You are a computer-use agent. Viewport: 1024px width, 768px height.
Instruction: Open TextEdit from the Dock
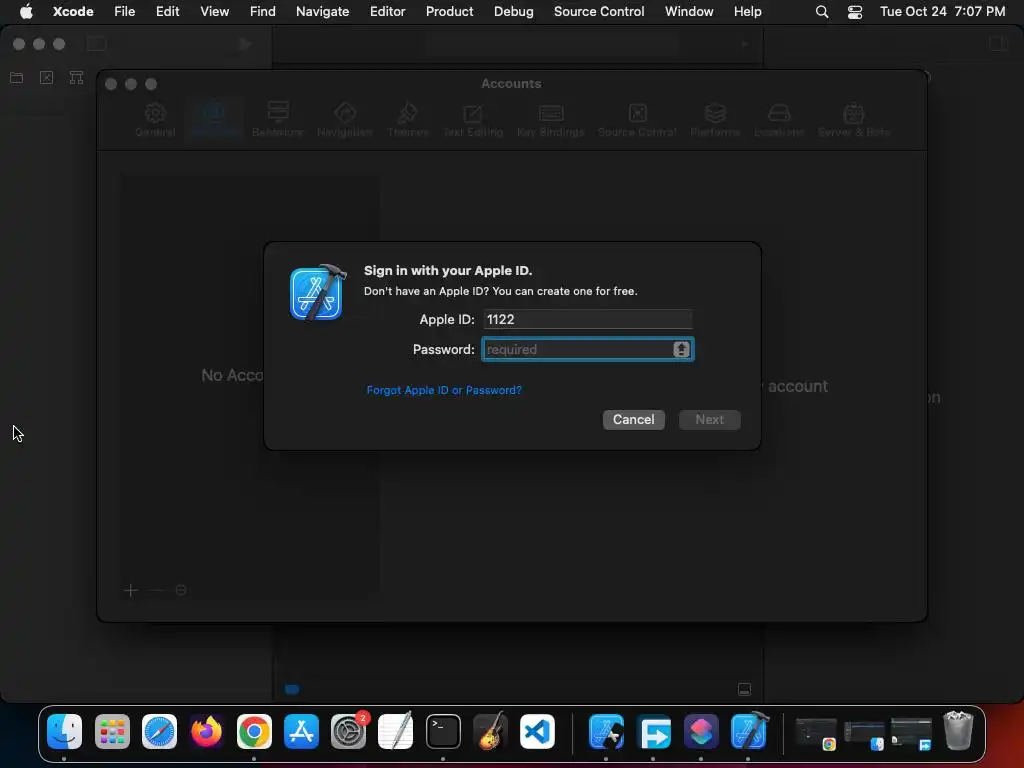[396, 731]
